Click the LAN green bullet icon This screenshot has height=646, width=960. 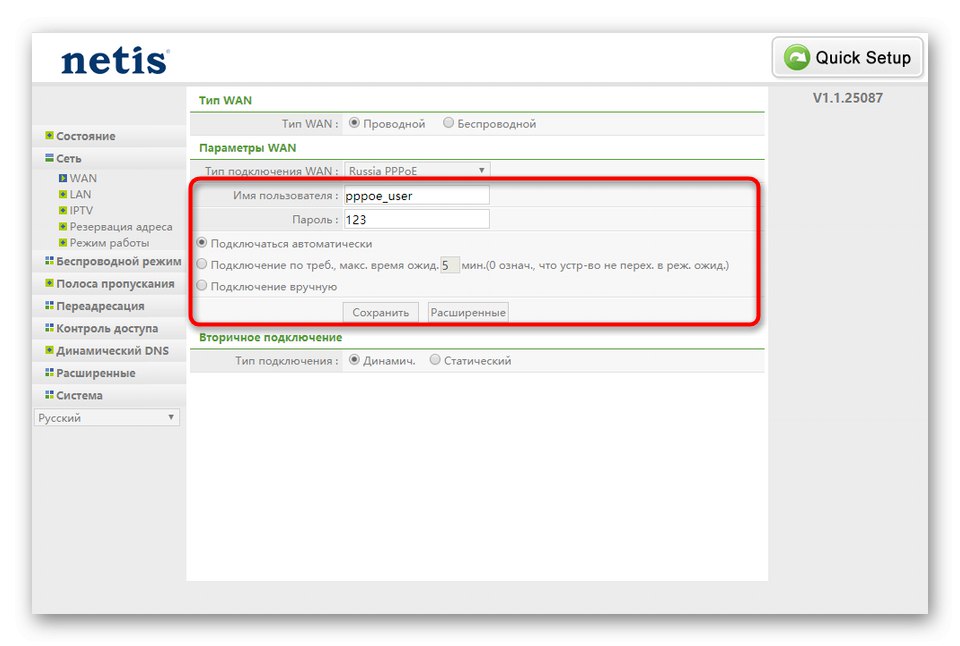62,194
